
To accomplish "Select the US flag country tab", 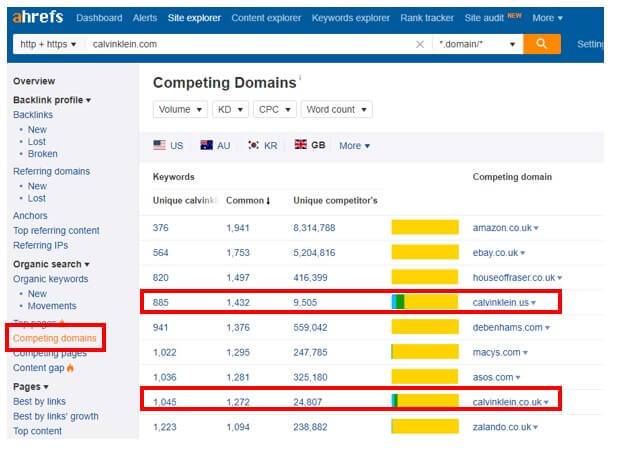I will [x=171, y=147].
